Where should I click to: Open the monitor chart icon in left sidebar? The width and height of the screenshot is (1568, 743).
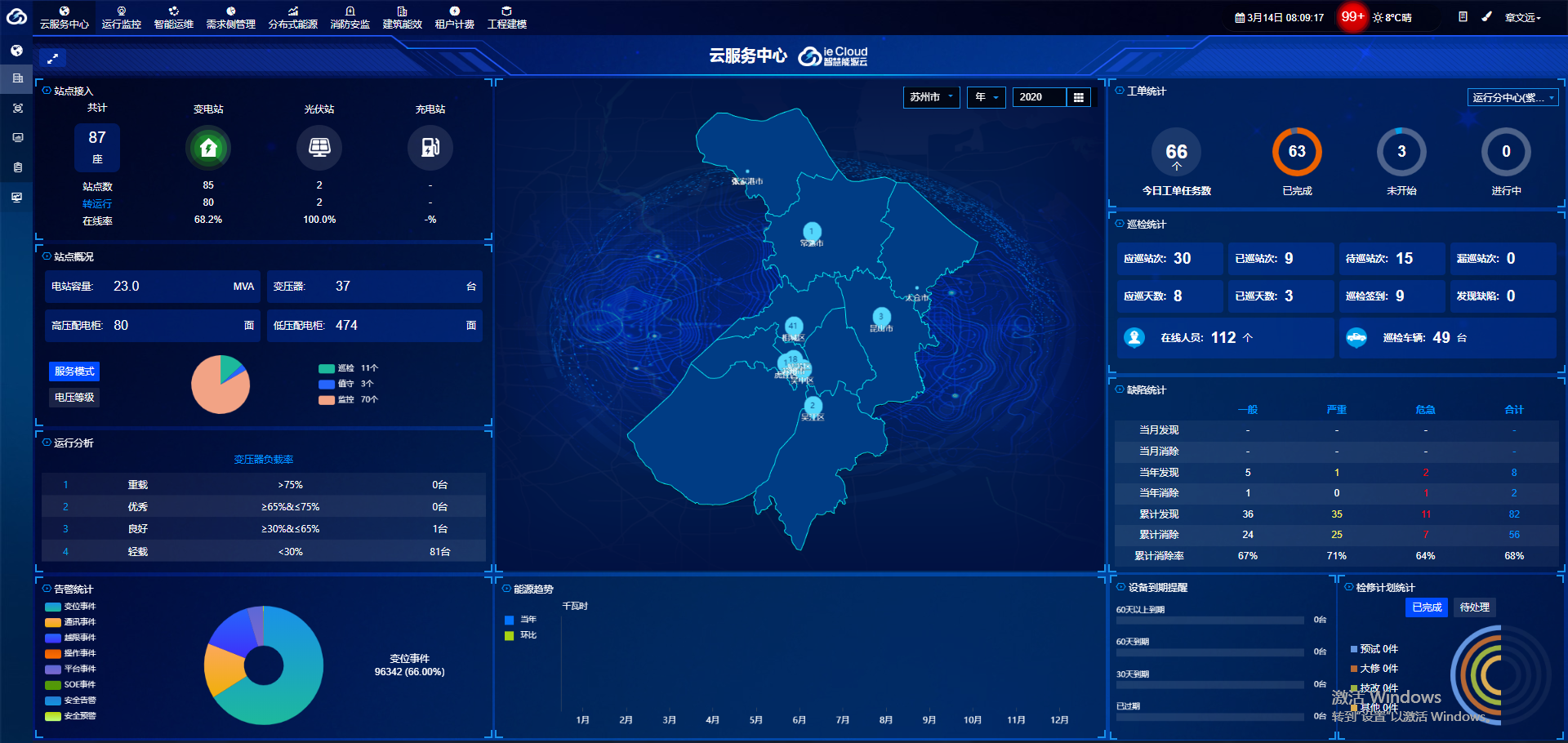(17, 137)
